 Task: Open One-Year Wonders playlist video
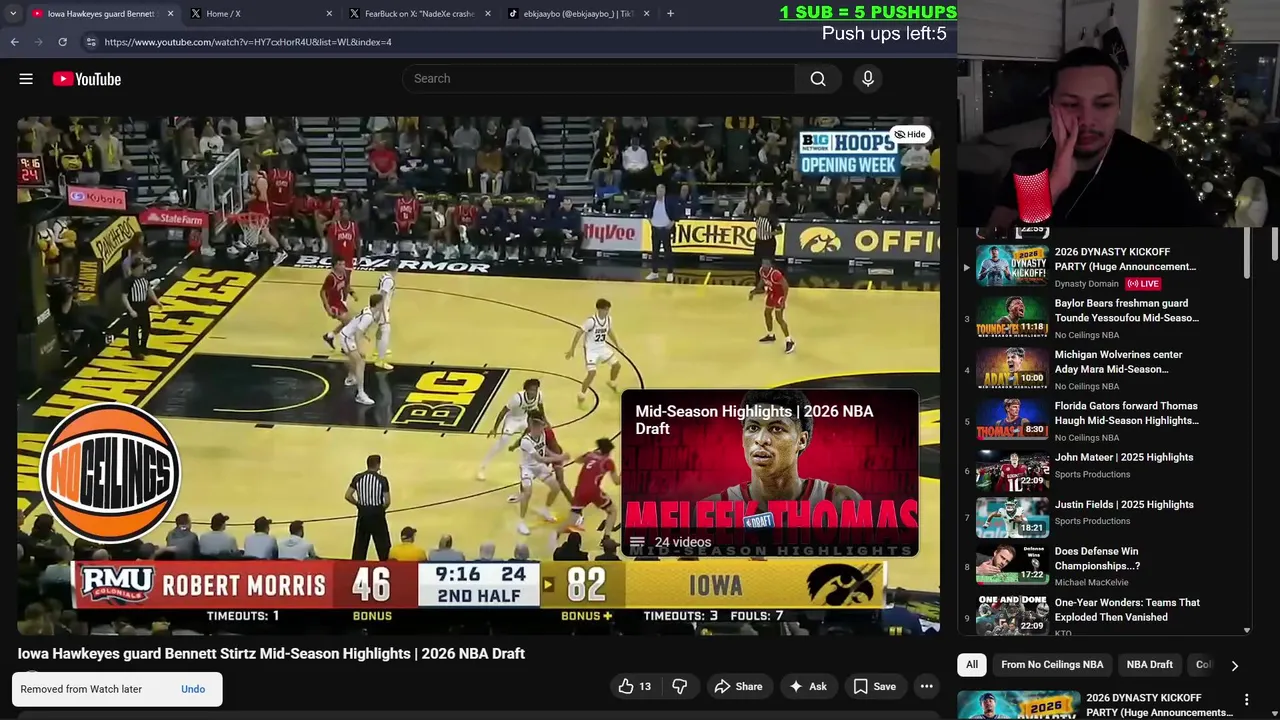[1104, 614]
